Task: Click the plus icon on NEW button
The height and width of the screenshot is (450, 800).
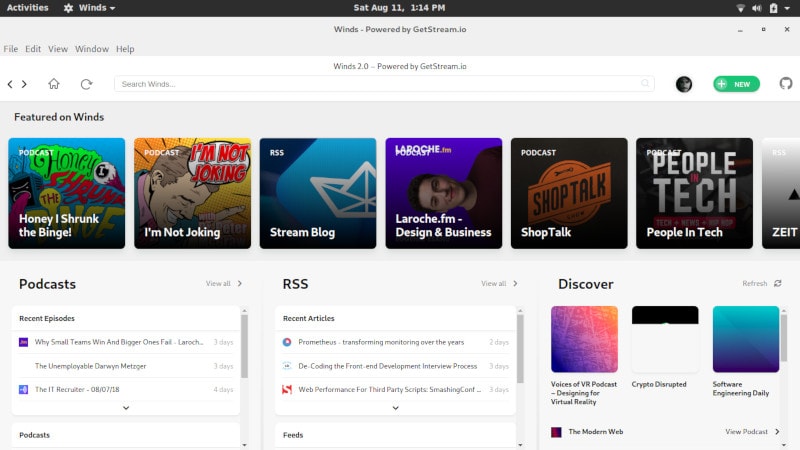Action: point(721,84)
